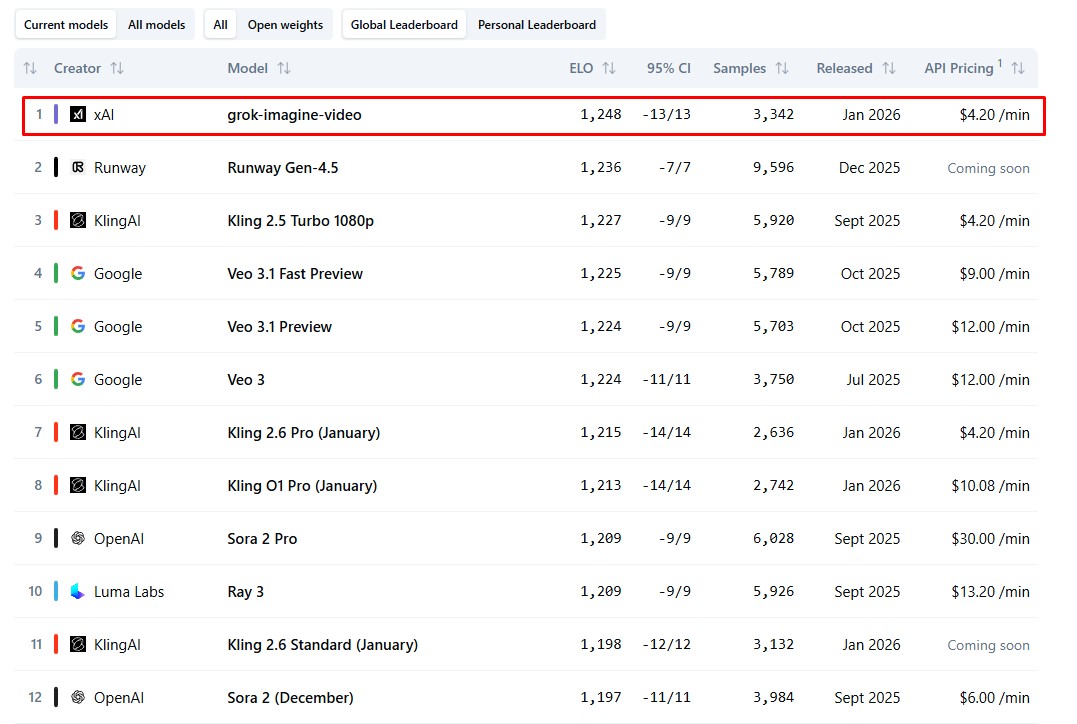Sort table by rank arrows icon
Viewport: 1077px width, 724px height.
[x=30, y=68]
